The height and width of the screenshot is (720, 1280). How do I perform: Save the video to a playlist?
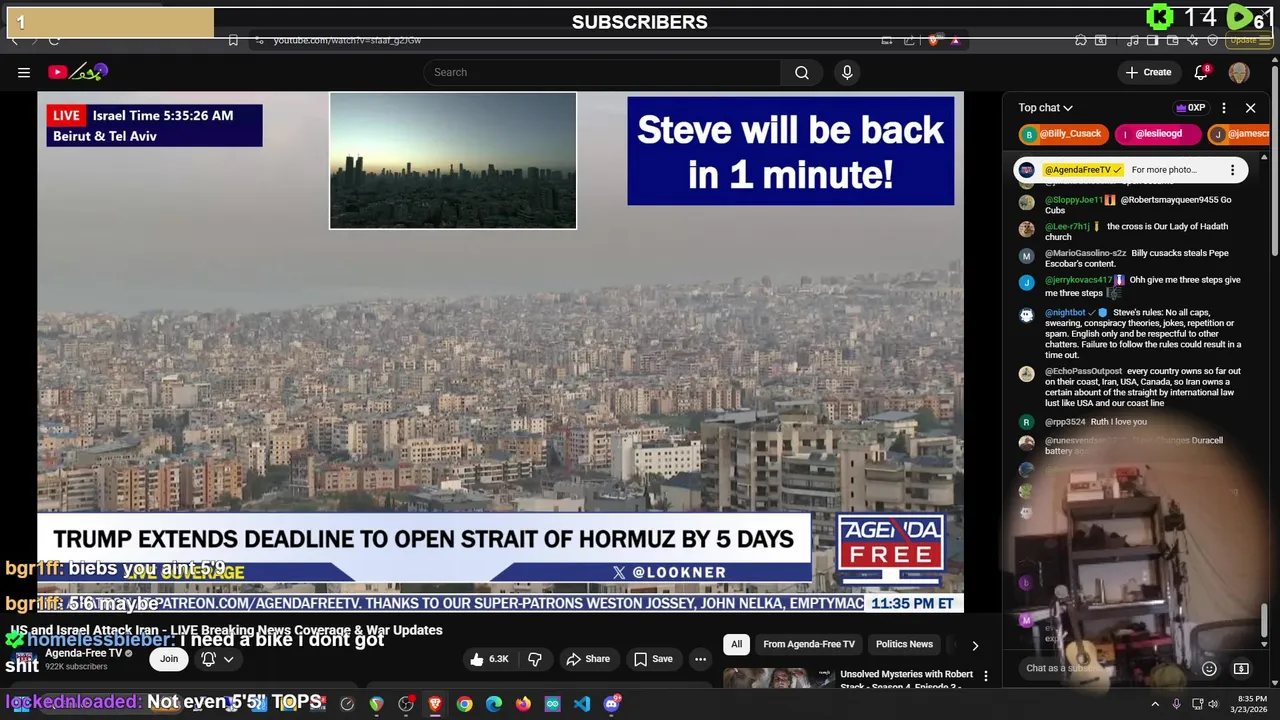point(653,659)
